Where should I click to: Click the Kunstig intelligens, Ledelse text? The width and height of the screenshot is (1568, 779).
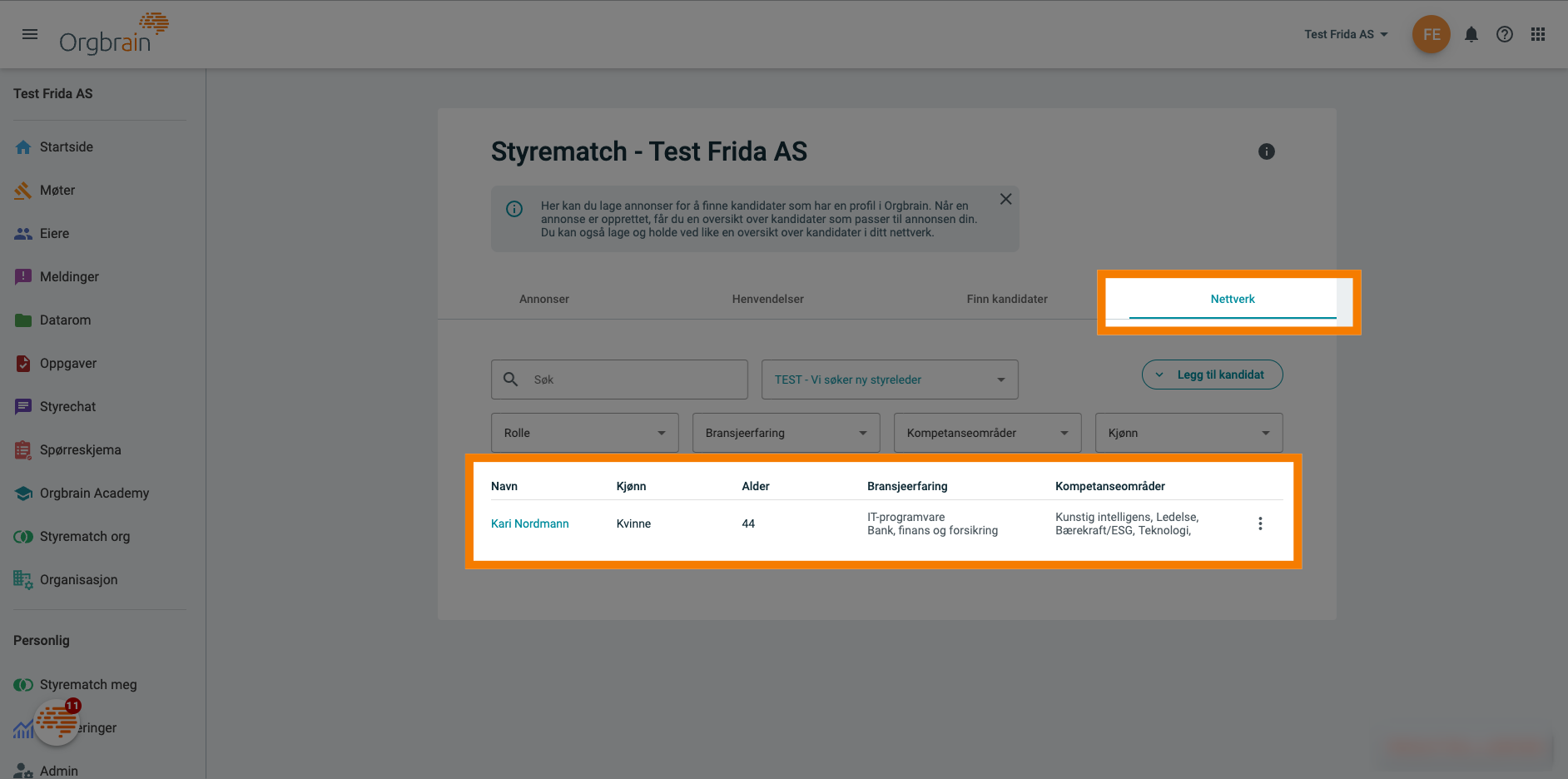click(1128, 517)
